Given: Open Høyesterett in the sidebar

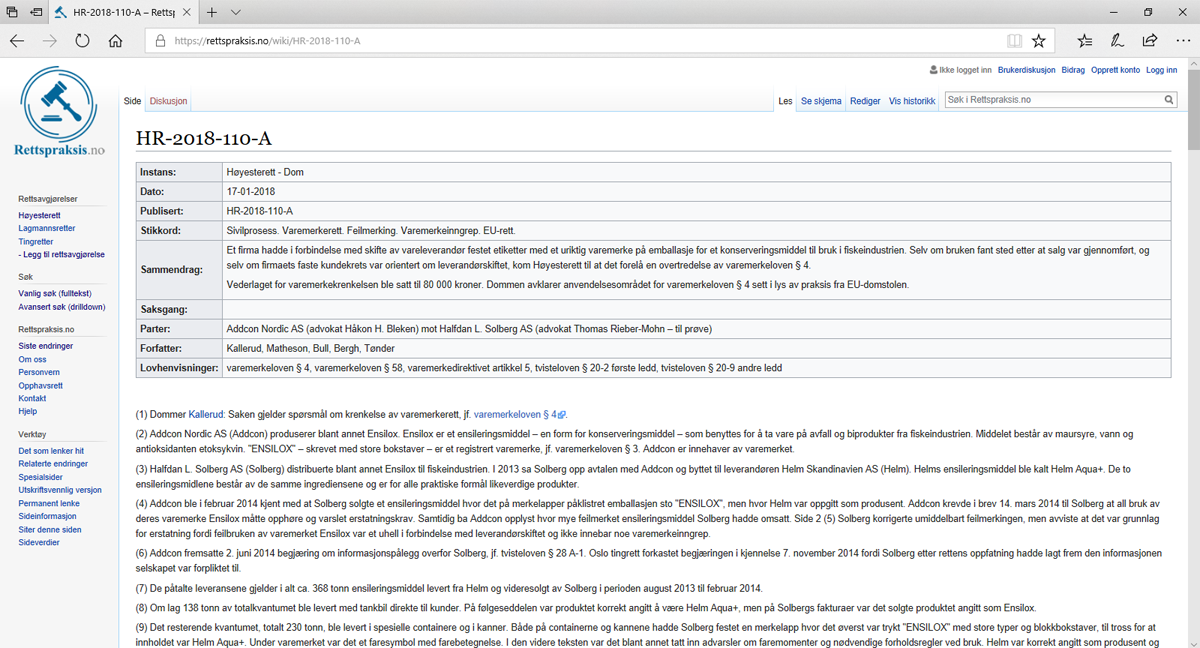Looking at the screenshot, I should [39, 215].
